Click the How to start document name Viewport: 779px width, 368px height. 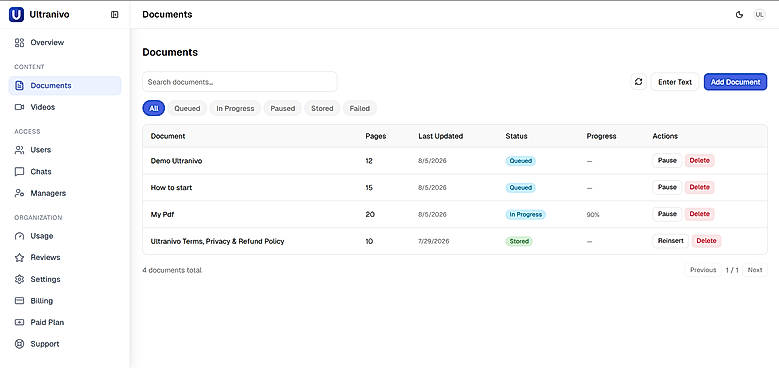click(171, 188)
